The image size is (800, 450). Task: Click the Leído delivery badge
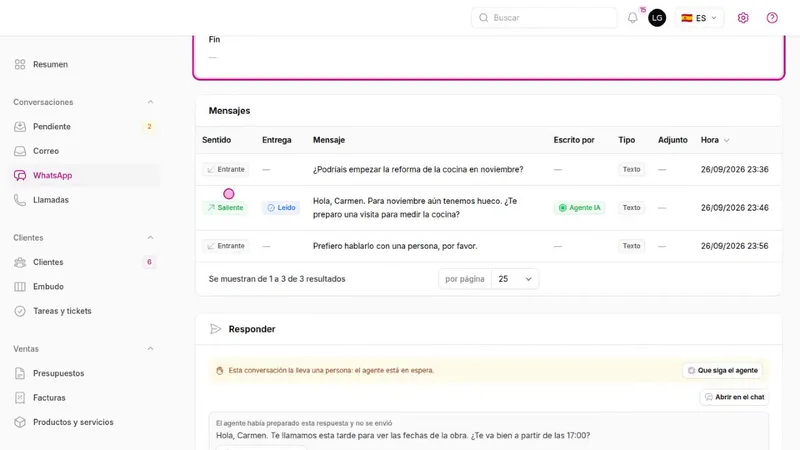click(x=281, y=208)
